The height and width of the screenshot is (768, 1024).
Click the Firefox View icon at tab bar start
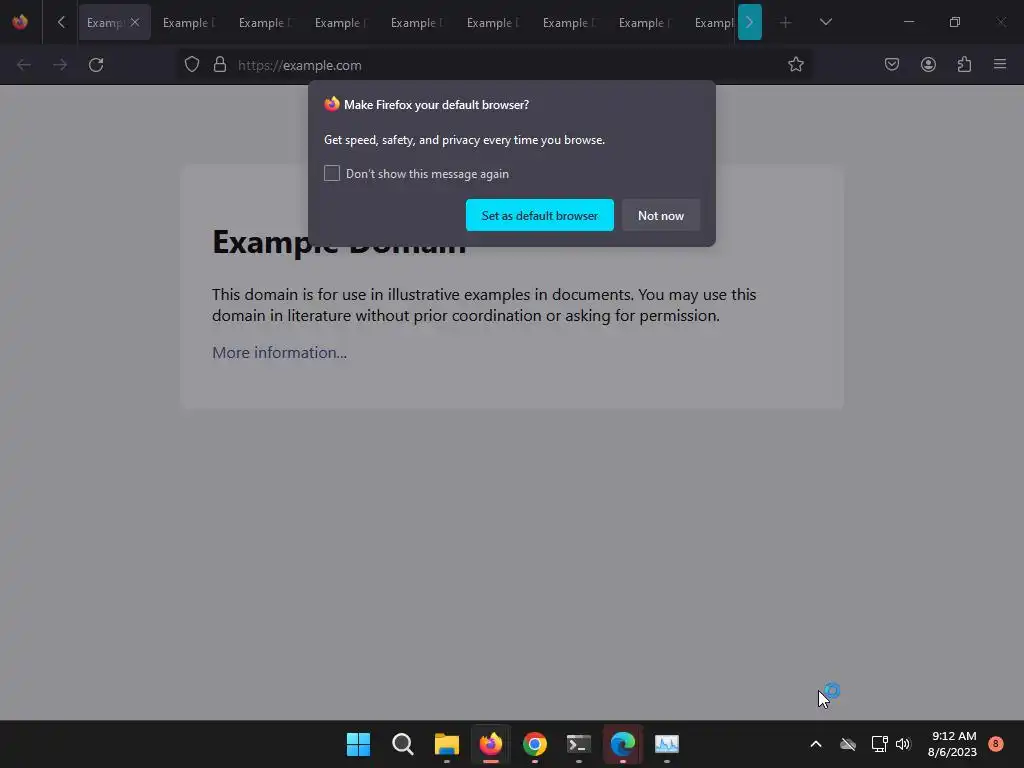[x=20, y=22]
